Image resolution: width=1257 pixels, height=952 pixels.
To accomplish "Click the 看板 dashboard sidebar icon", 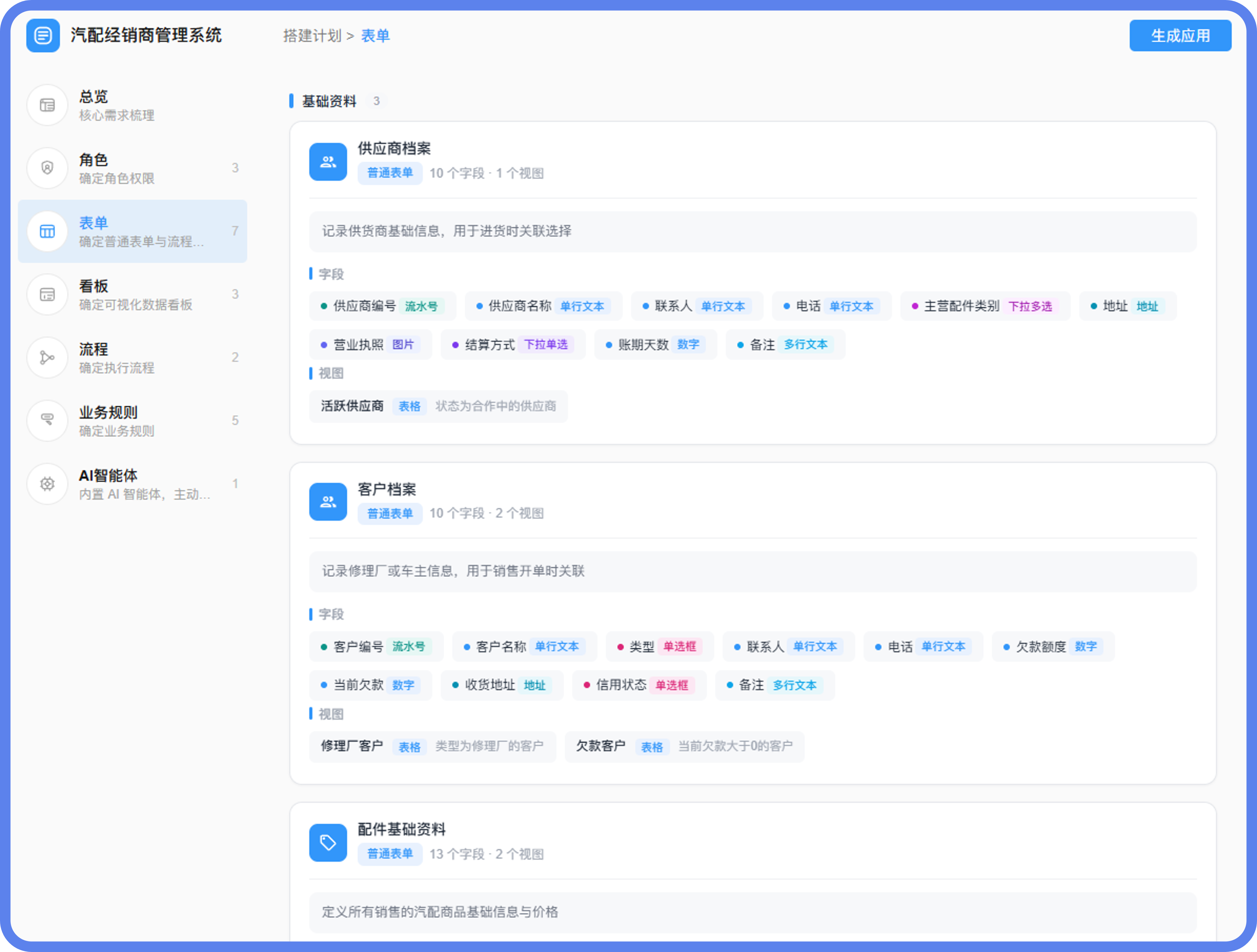I will [47, 295].
